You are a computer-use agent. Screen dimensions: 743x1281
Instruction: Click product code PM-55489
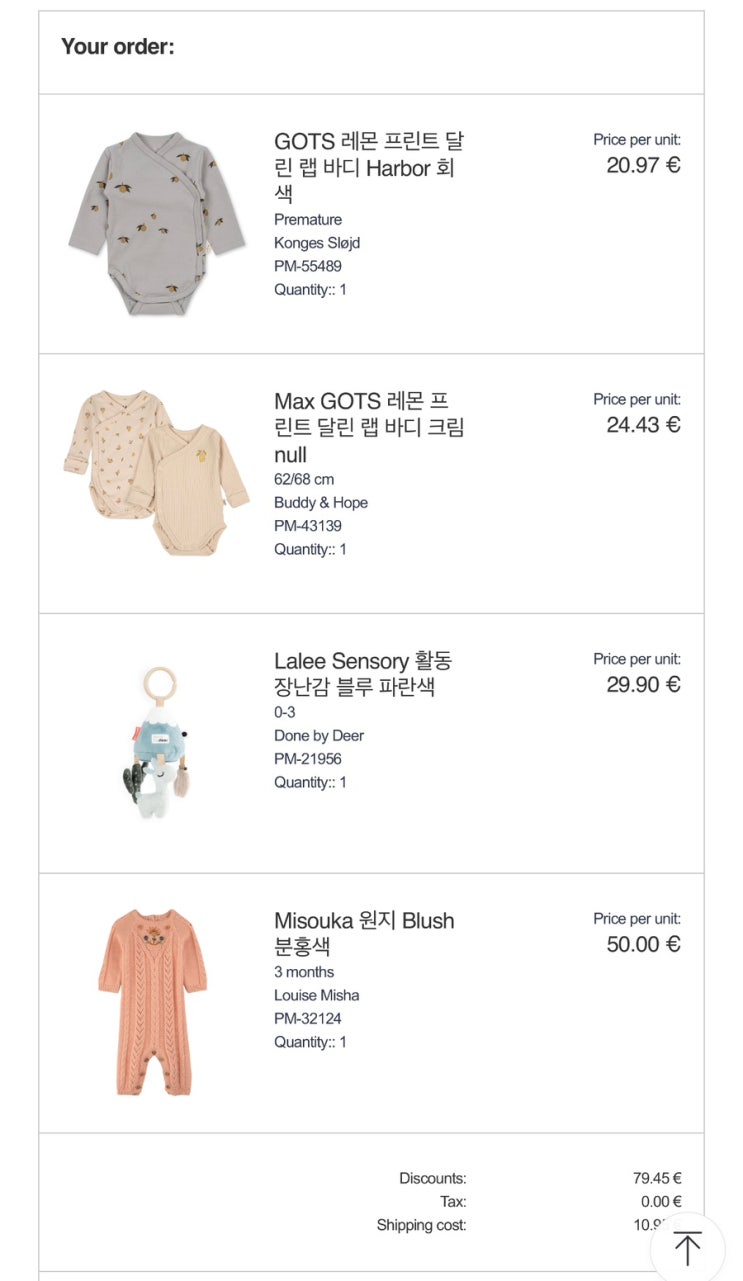308,266
